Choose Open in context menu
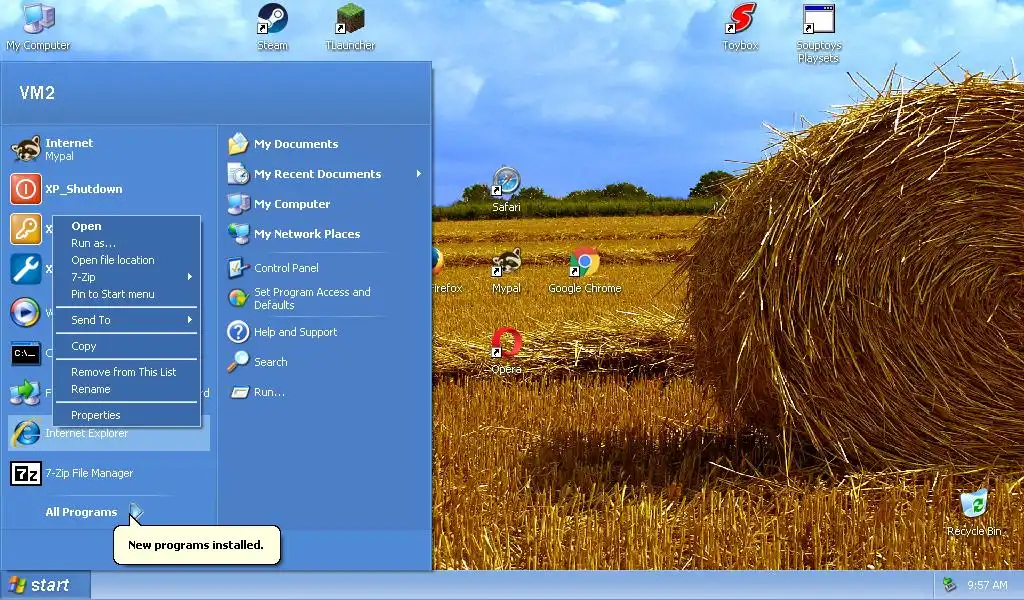The image size is (1024, 600). (x=127, y=226)
